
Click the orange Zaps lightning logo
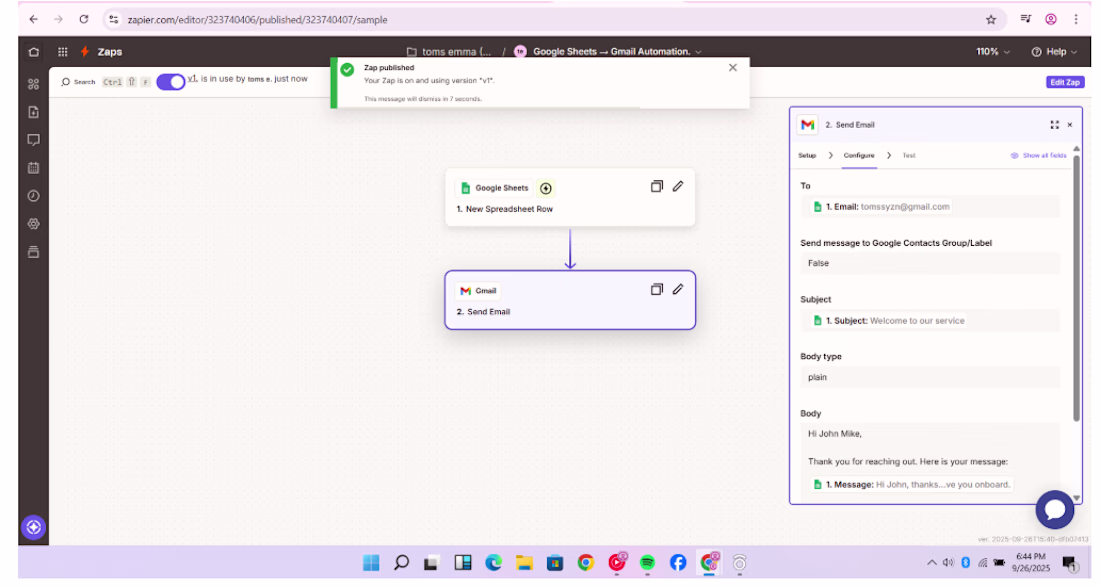click(x=85, y=52)
